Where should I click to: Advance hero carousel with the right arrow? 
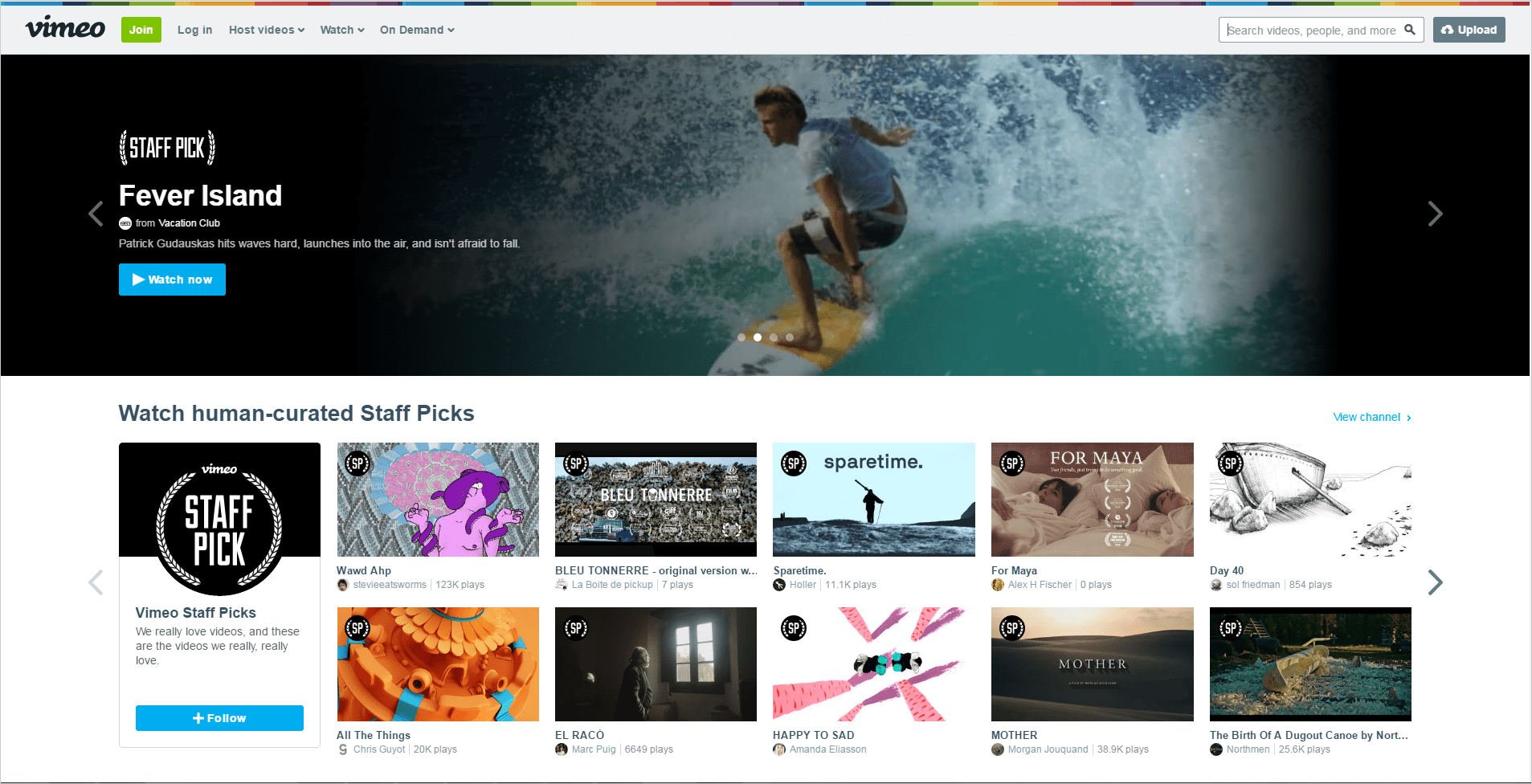1436,214
